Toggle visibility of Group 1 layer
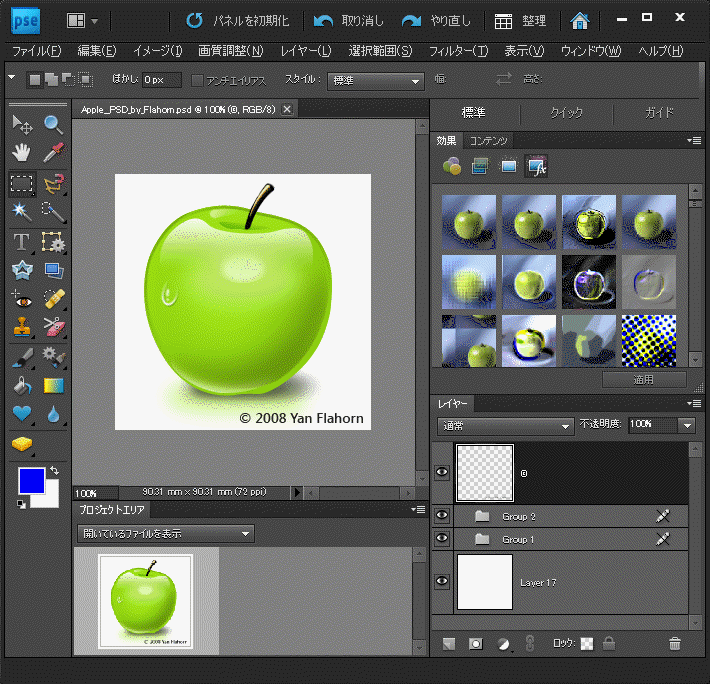The width and height of the screenshot is (710, 684). 442,539
